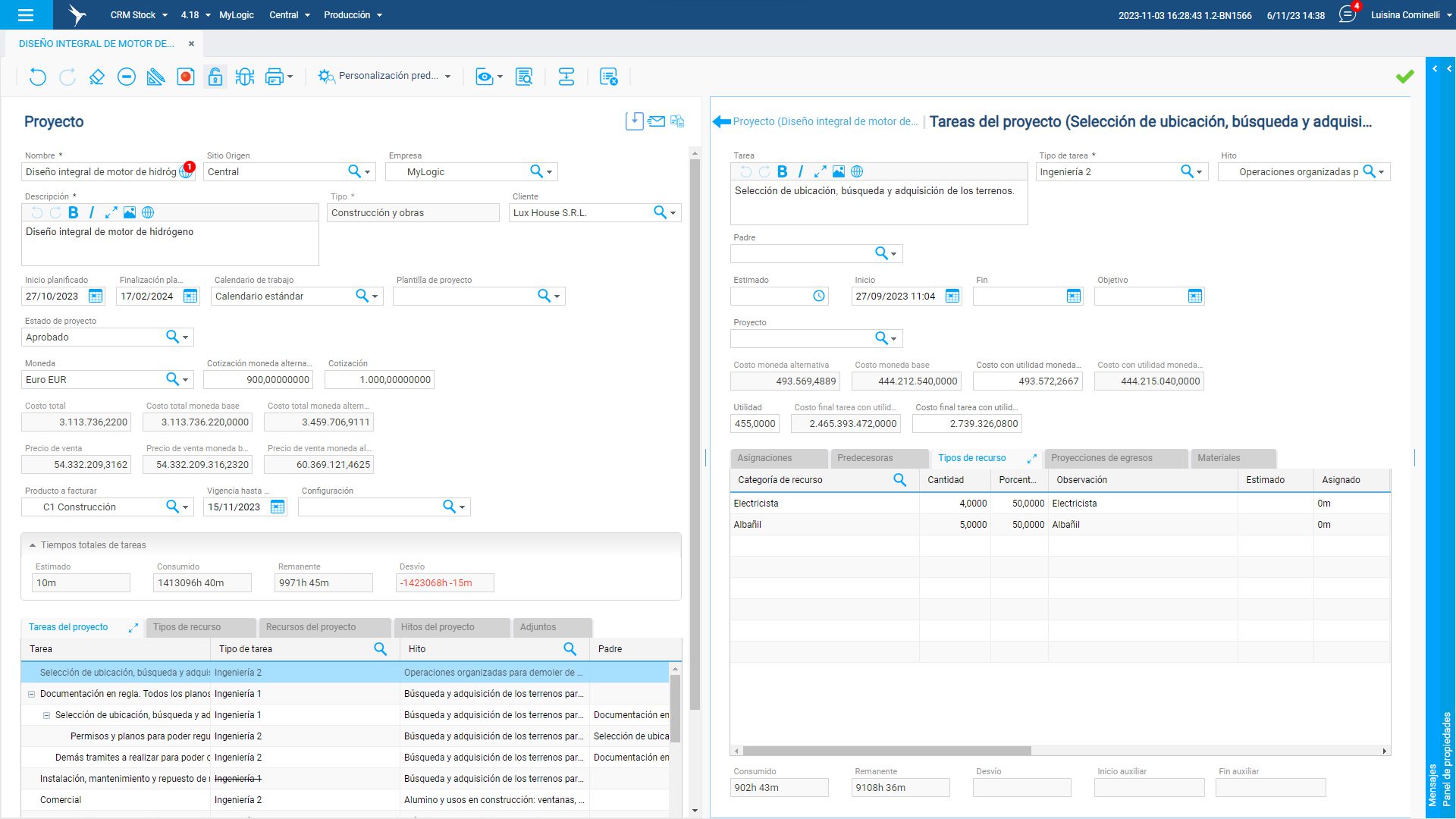Click the printer icon in the toolbar
Screen dimensions: 1456x819
coord(274,77)
